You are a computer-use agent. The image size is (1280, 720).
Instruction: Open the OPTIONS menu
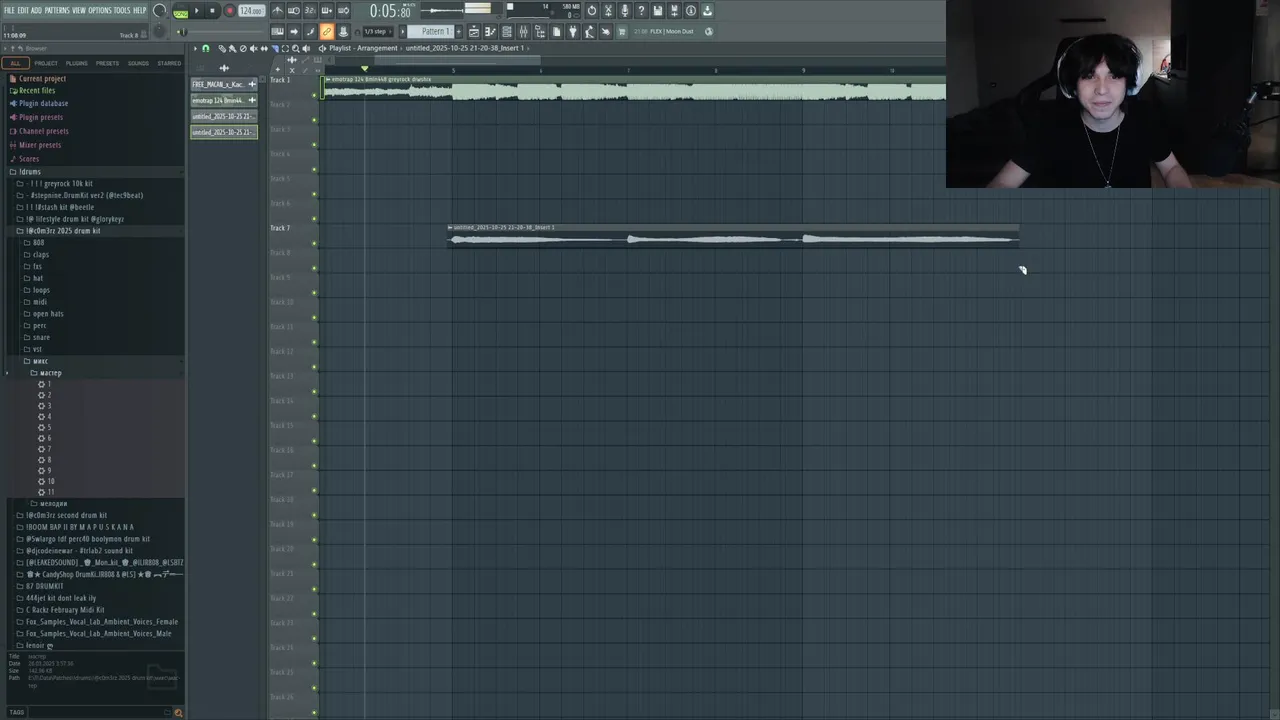click(x=100, y=11)
